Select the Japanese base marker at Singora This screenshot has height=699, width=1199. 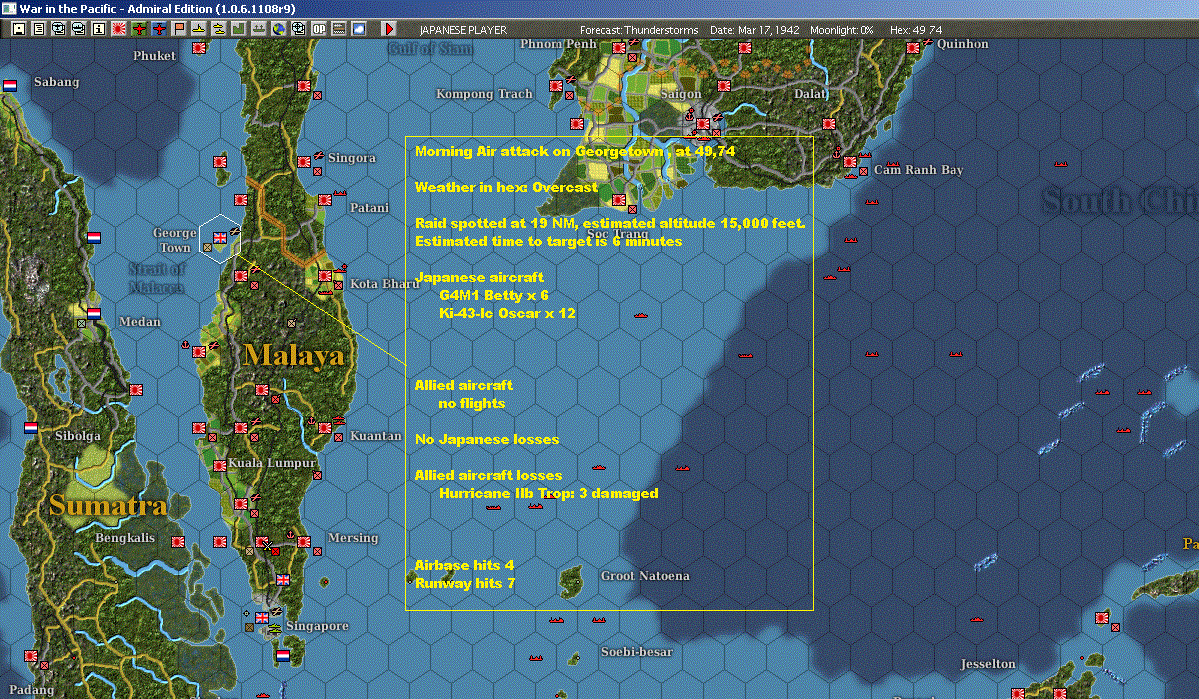click(304, 162)
